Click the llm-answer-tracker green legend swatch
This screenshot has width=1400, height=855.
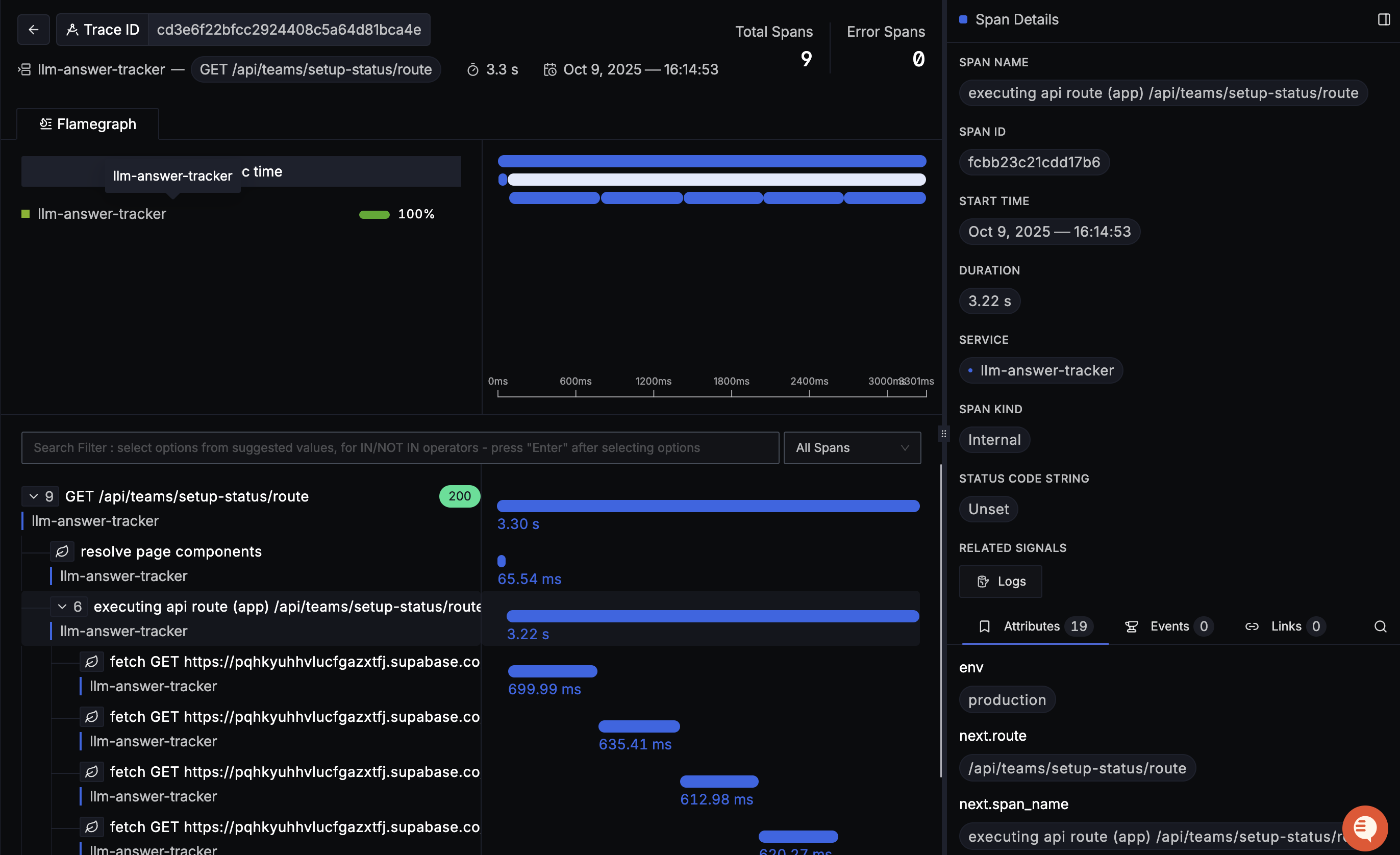[x=25, y=214]
